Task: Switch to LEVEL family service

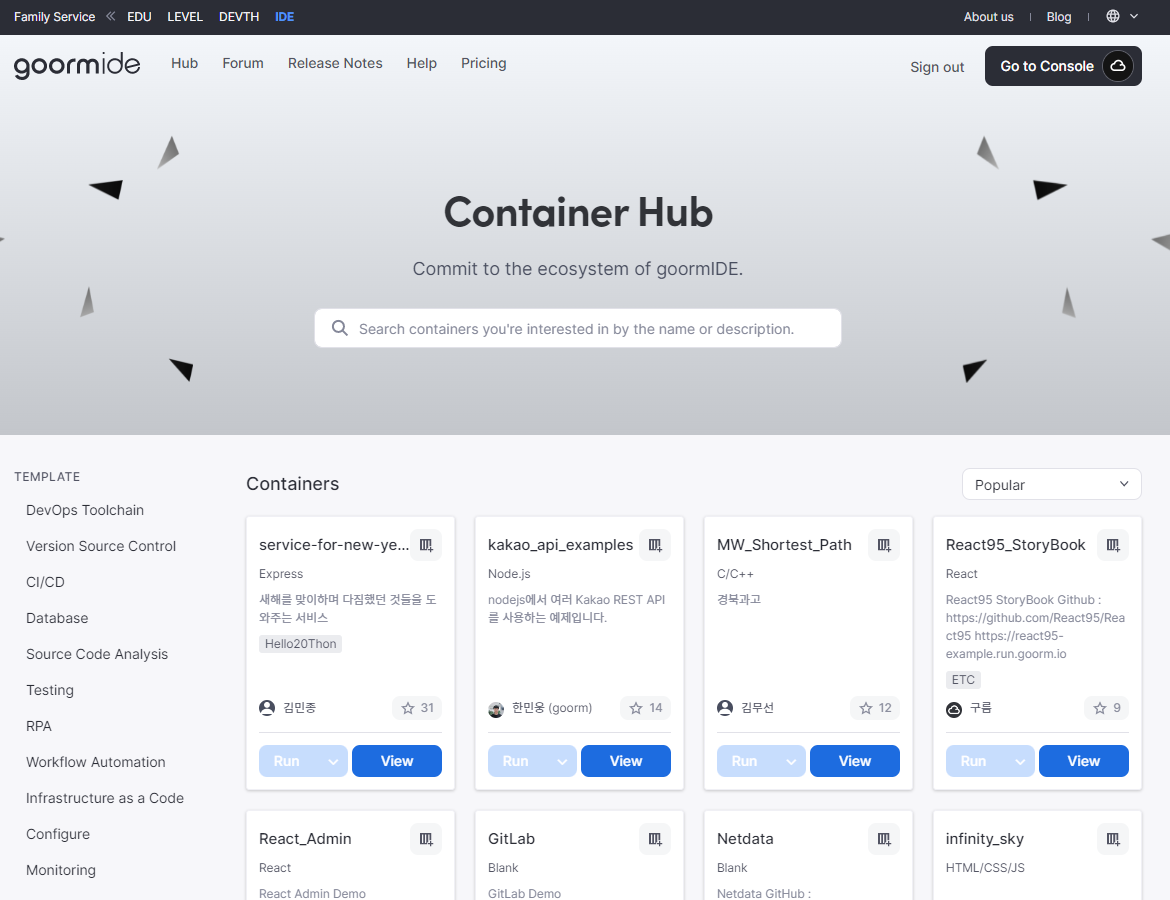Action: [x=185, y=16]
